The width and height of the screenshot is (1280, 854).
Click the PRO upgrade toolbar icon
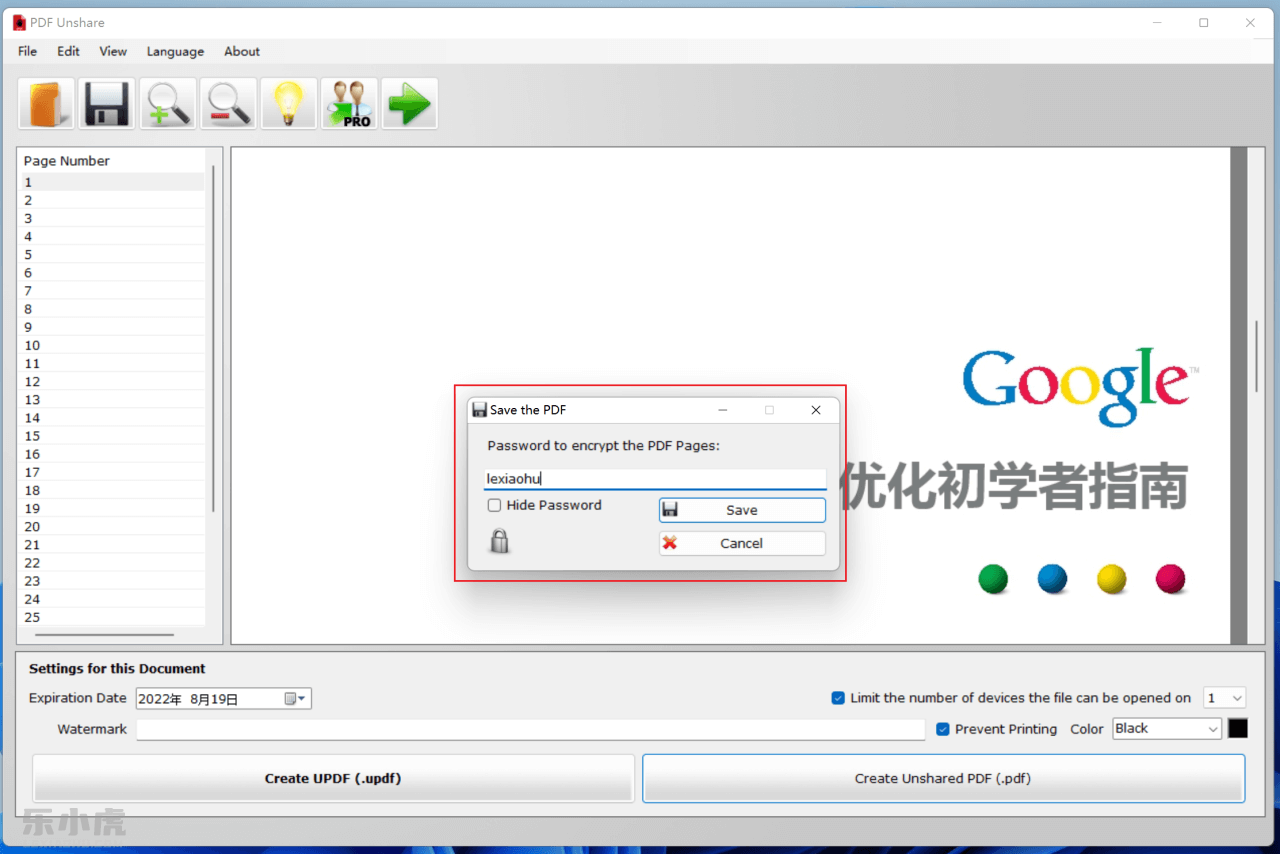(350, 104)
